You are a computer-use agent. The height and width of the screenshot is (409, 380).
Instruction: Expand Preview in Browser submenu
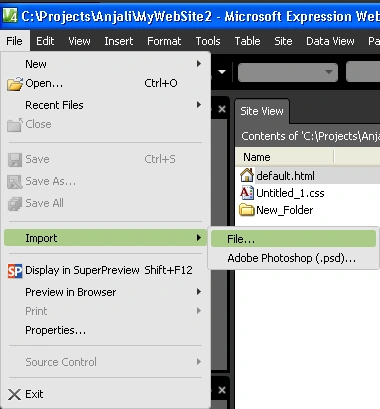coord(105,292)
